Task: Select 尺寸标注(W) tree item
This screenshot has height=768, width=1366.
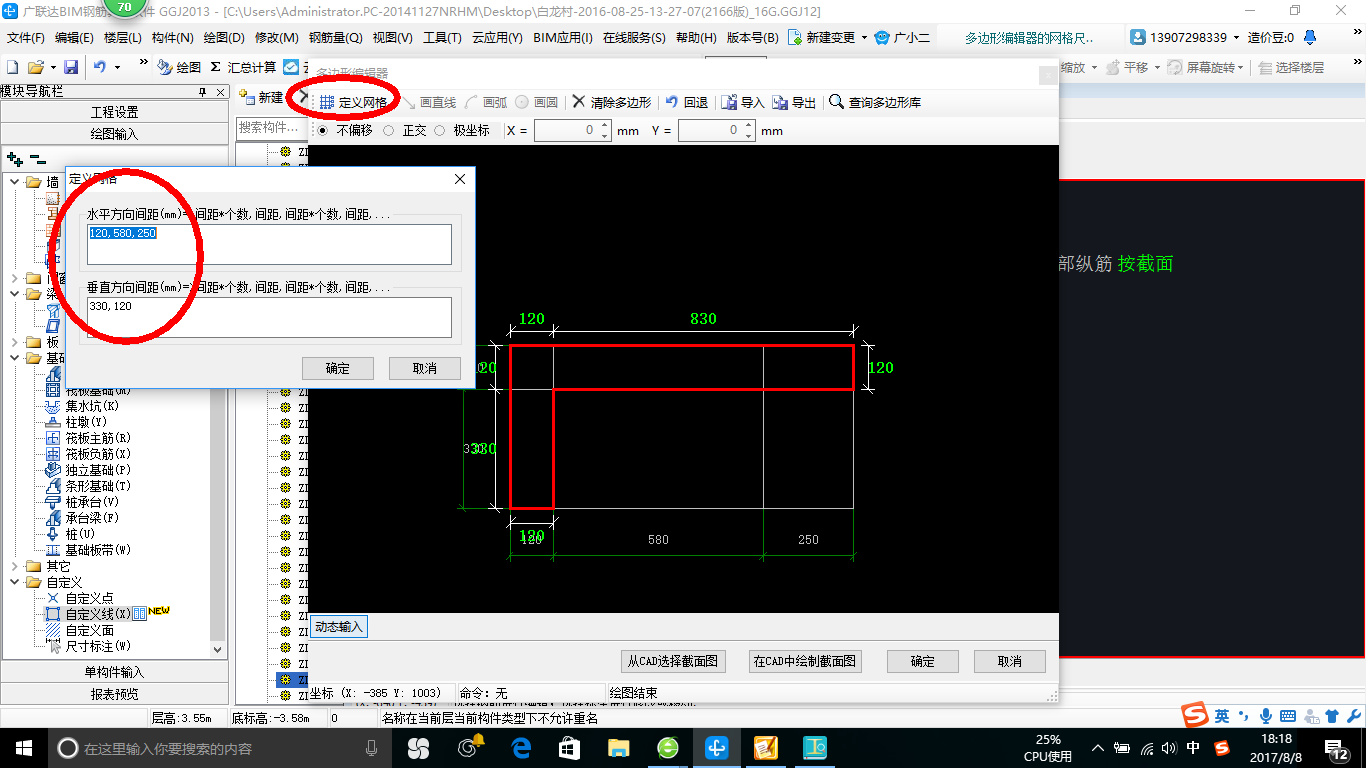Action: (x=90, y=646)
